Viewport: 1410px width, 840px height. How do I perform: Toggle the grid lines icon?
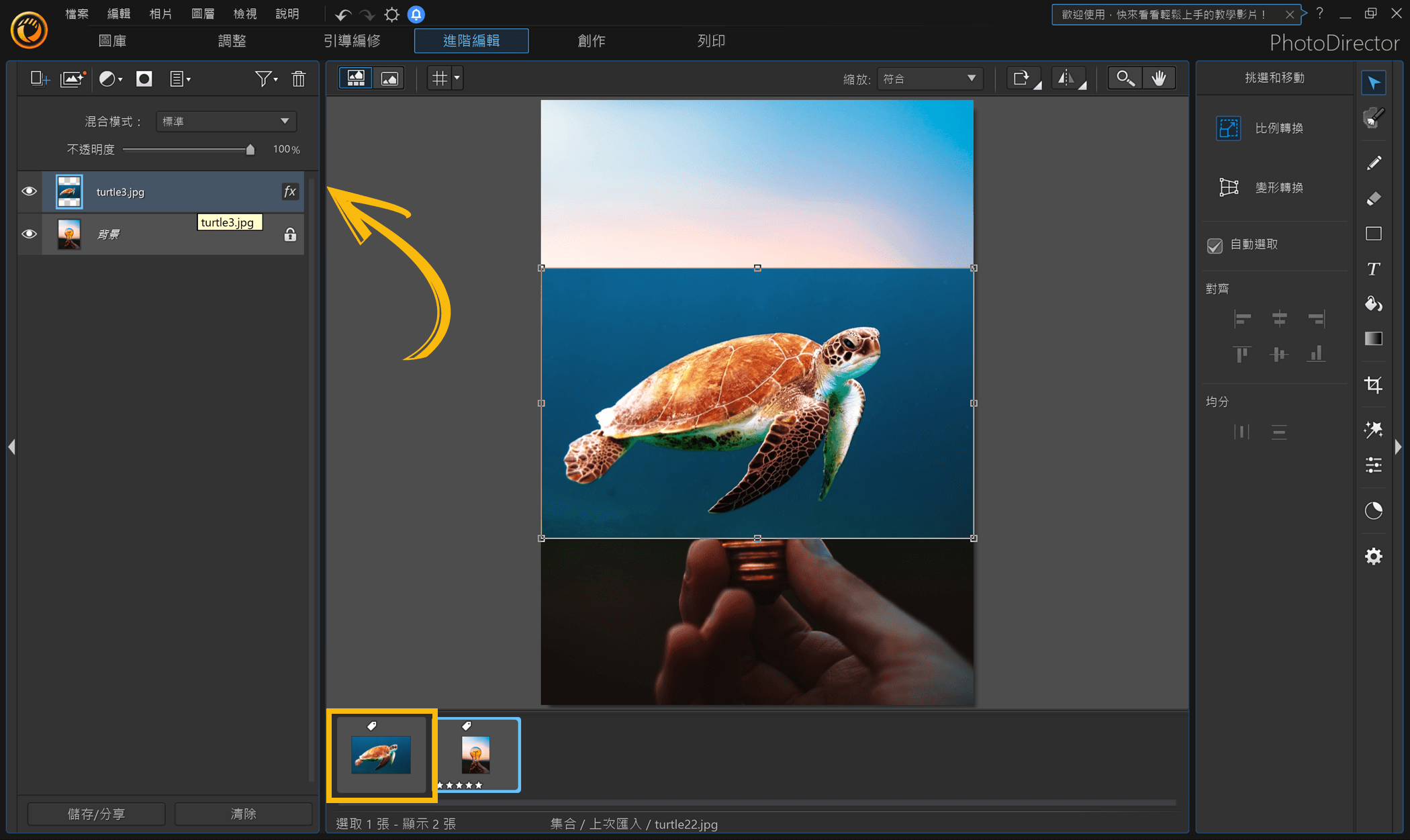(x=439, y=78)
